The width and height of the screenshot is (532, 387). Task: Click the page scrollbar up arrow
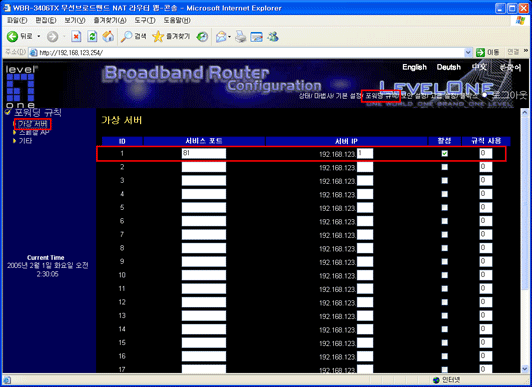[525, 112]
